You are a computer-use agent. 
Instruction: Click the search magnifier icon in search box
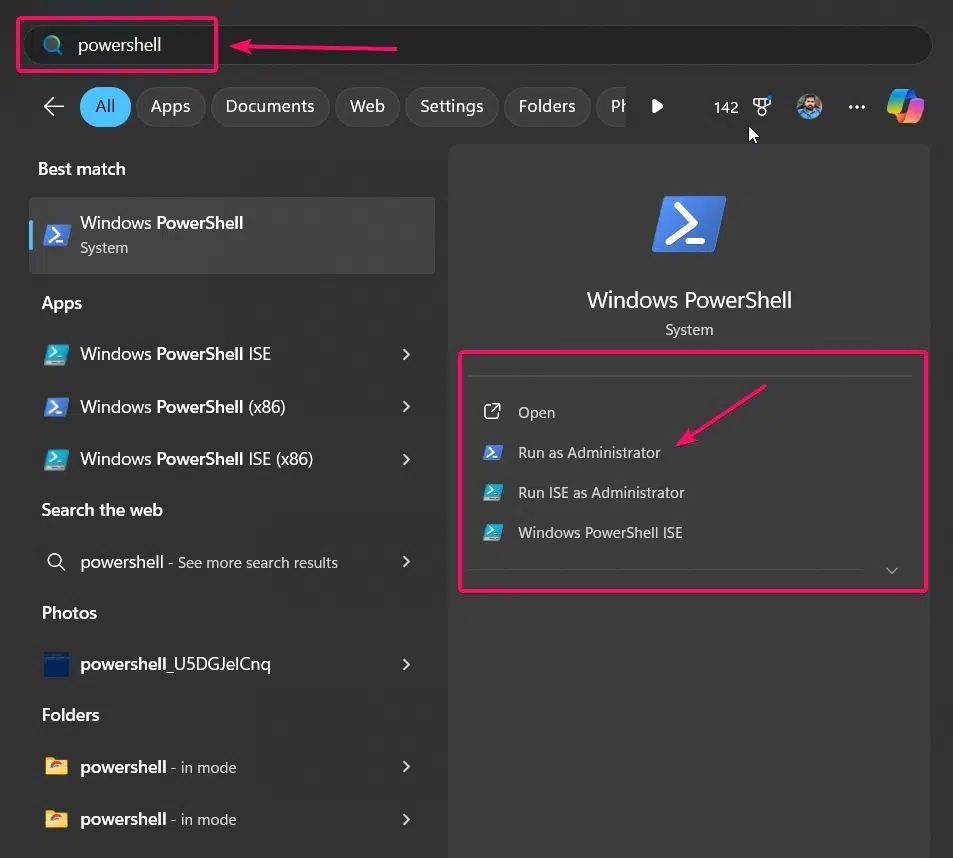tap(53, 45)
